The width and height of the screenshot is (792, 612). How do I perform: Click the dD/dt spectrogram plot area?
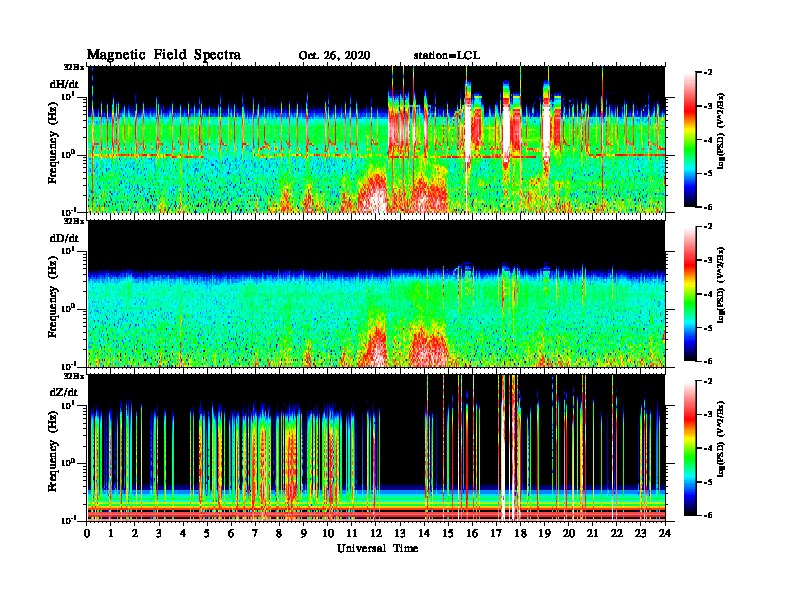point(377,294)
